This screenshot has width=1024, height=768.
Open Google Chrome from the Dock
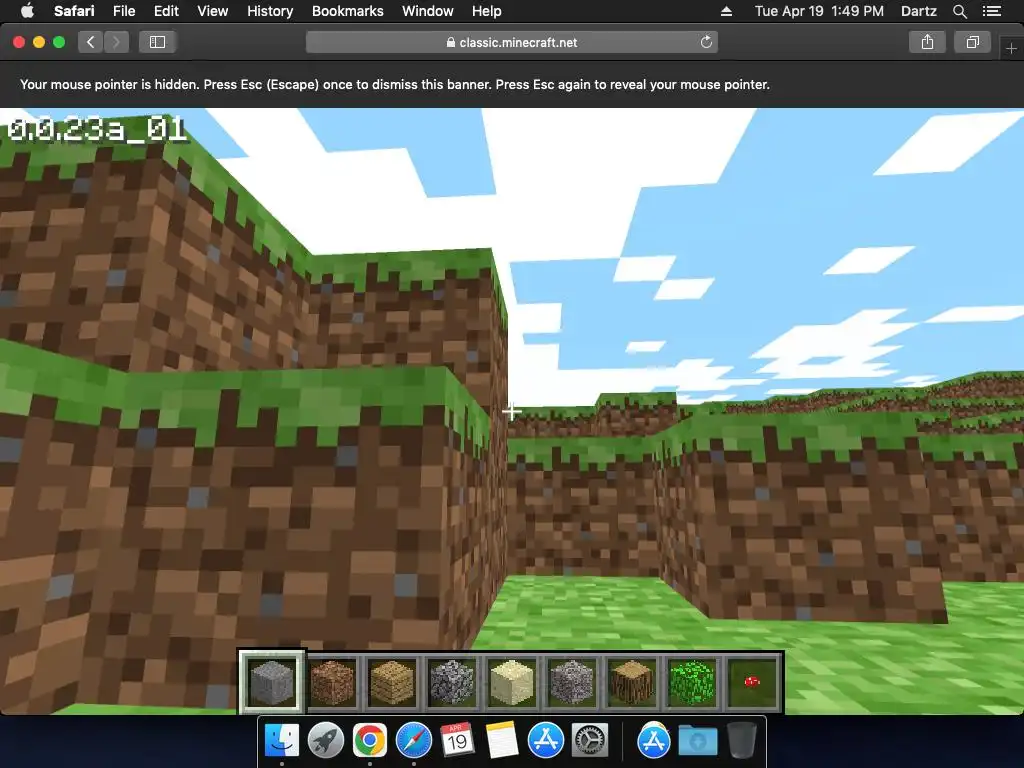point(370,741)
